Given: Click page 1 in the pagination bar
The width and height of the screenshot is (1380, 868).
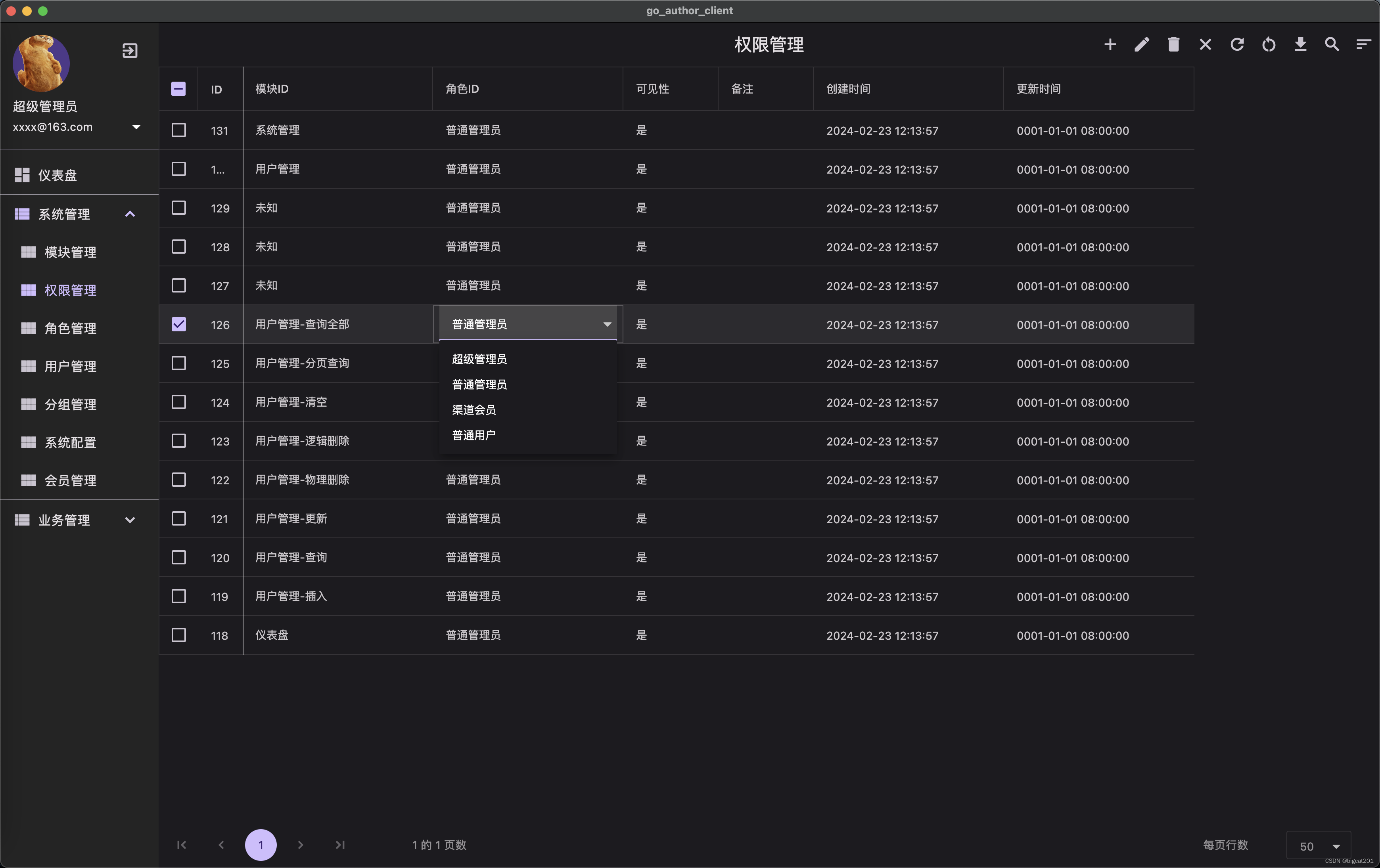Looking at the screenshot, I should [x=261, y=845].
